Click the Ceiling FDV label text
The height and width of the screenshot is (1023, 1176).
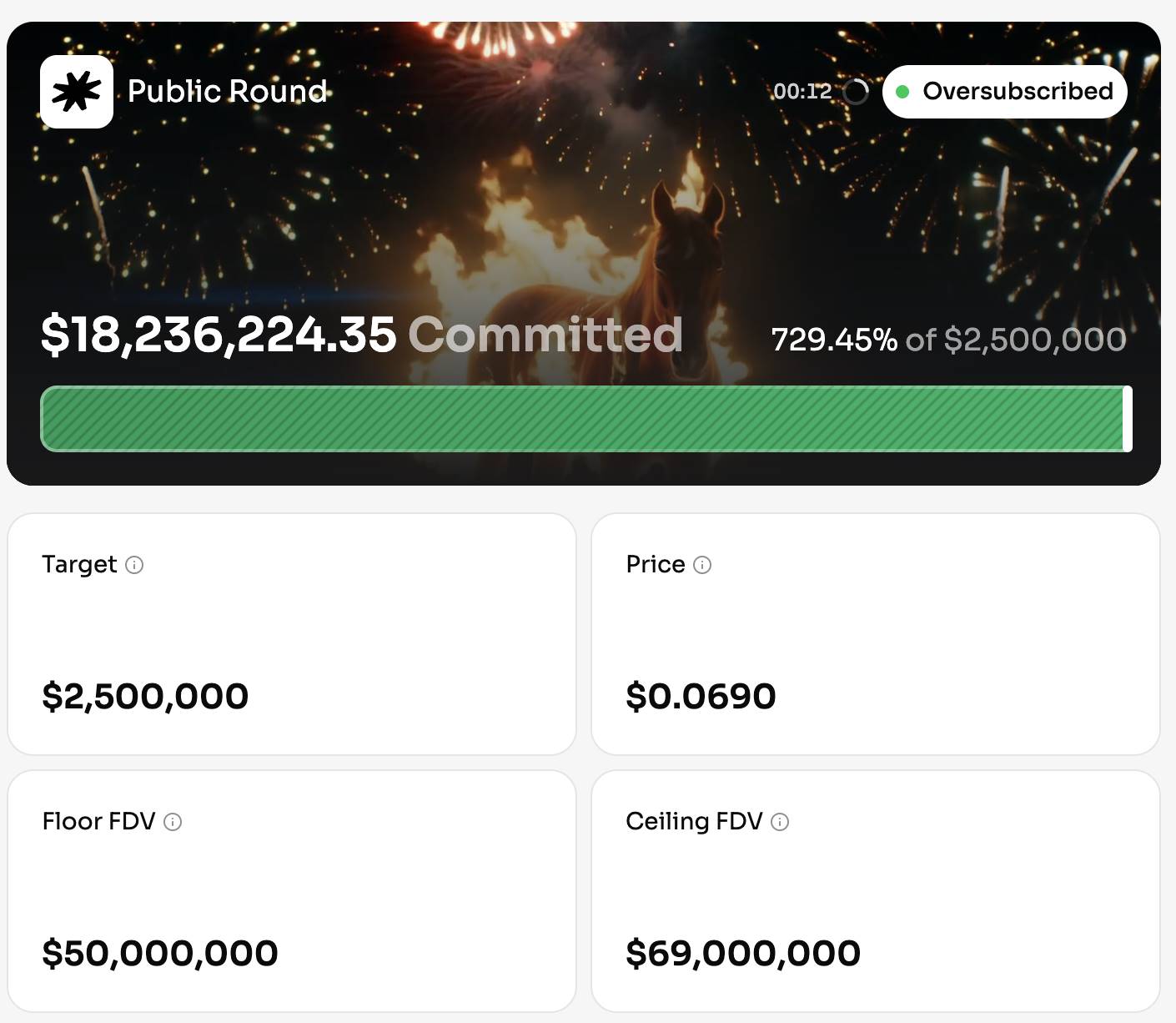pyautogui.click(x=694, y=821)
